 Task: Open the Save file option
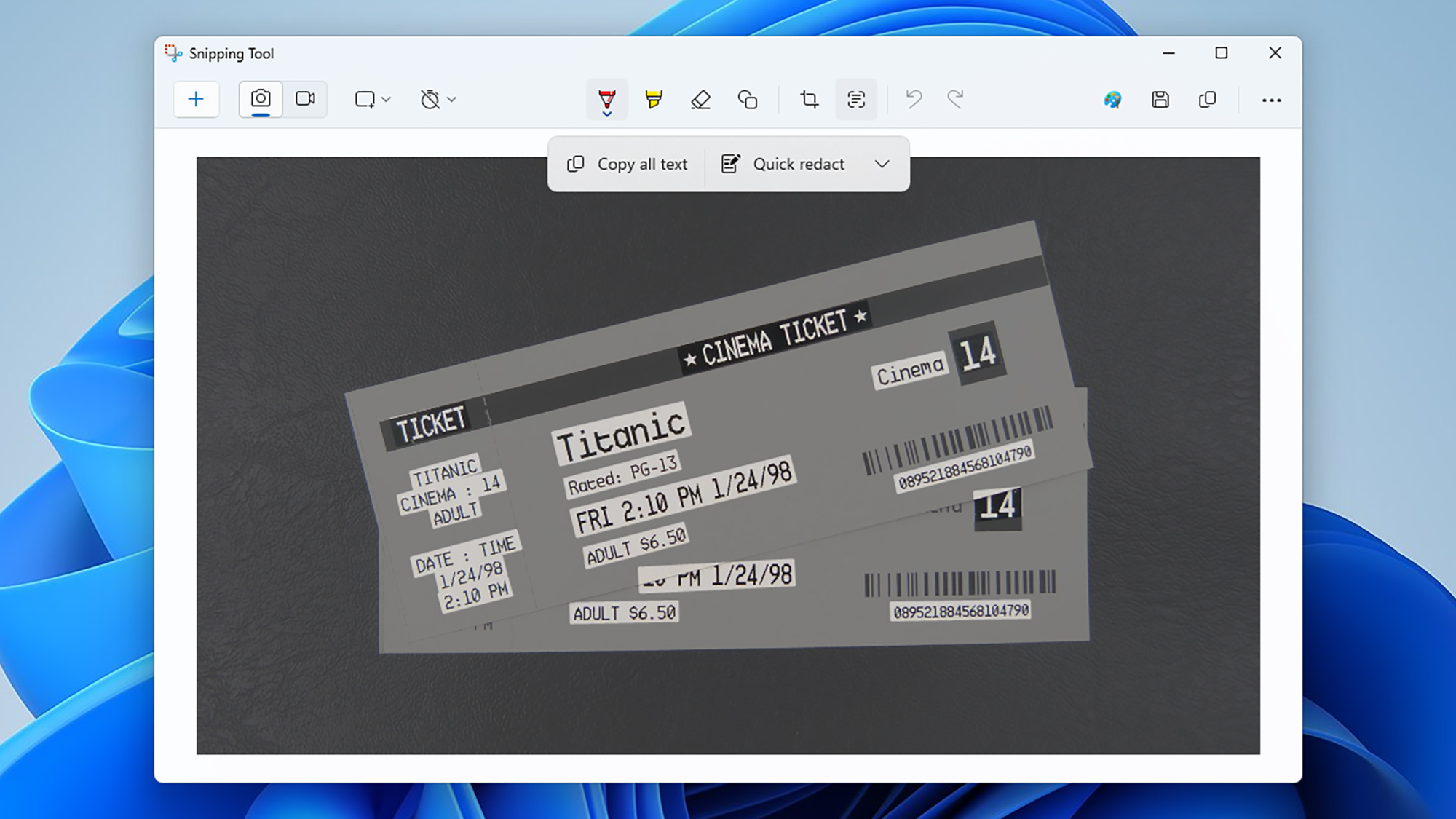[x=1159, y=99]
